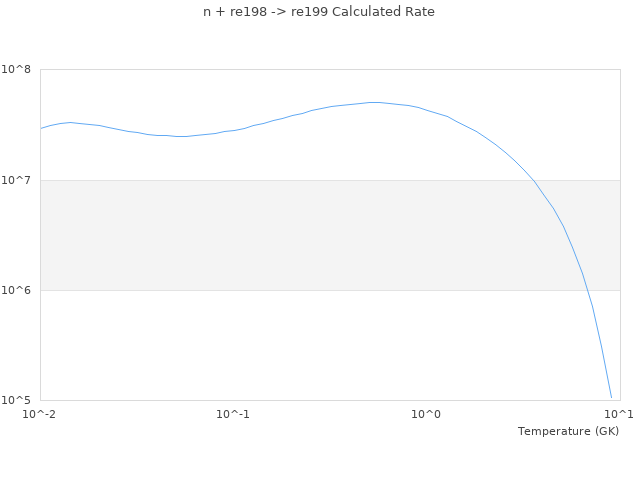This screenshot has width=640, height=480.
Task: Click the curve's lowest end point near 10^1
Action: pyautogui.click(x=611, y=397)
